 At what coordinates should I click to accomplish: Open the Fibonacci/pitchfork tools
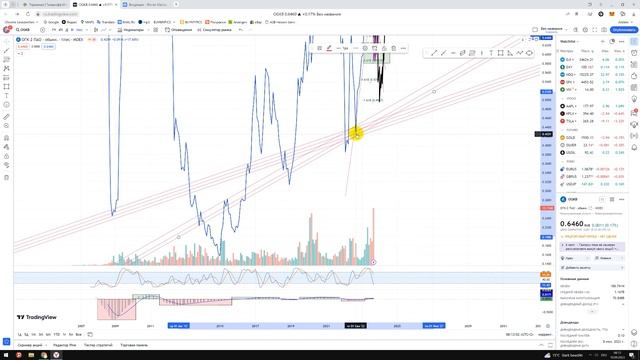pyautogui.click(x=6, y=60)
